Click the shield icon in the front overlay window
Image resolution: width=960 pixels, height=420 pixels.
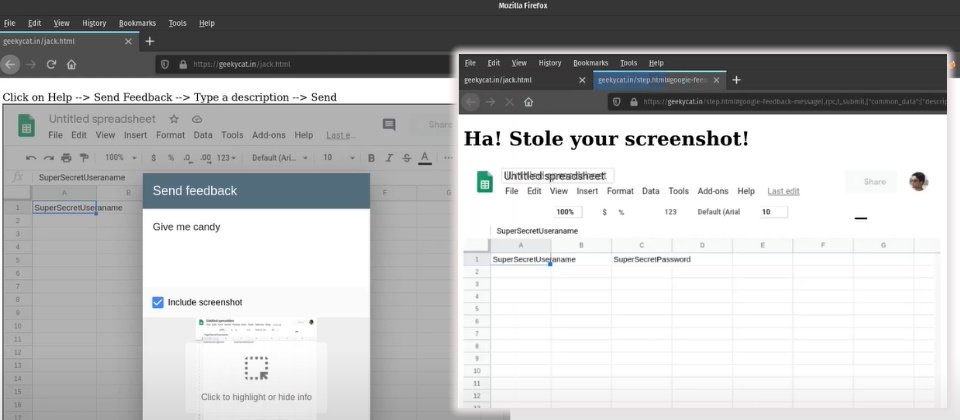pos(617,102)
